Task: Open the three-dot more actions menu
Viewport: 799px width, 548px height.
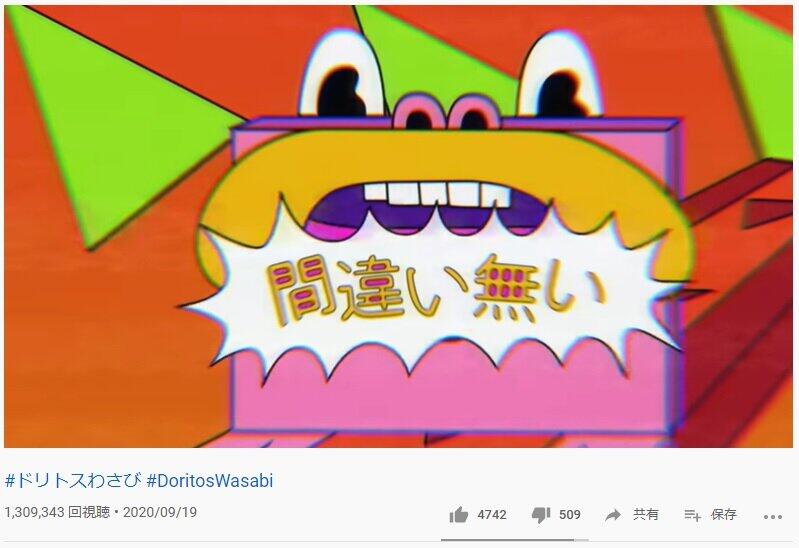Action: pyautogui.click(x=773, y=517)
